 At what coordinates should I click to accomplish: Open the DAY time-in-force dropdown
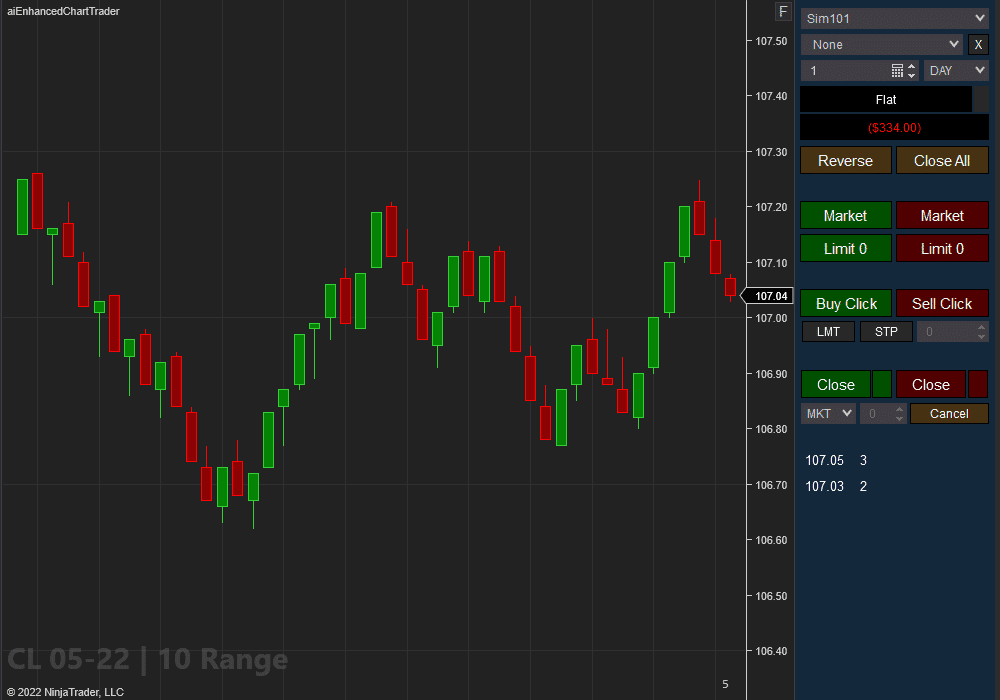[x=955, y=70]
